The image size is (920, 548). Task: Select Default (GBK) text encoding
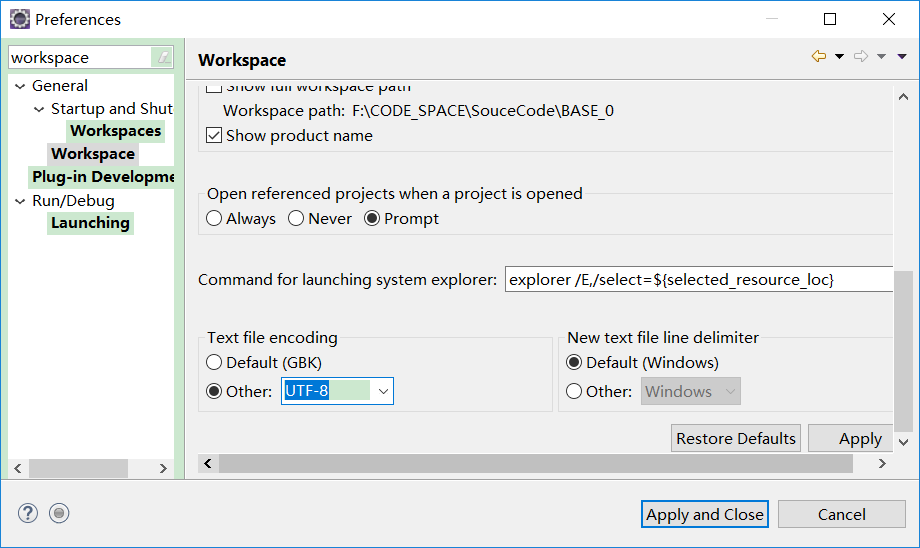[x=214, y=362]
